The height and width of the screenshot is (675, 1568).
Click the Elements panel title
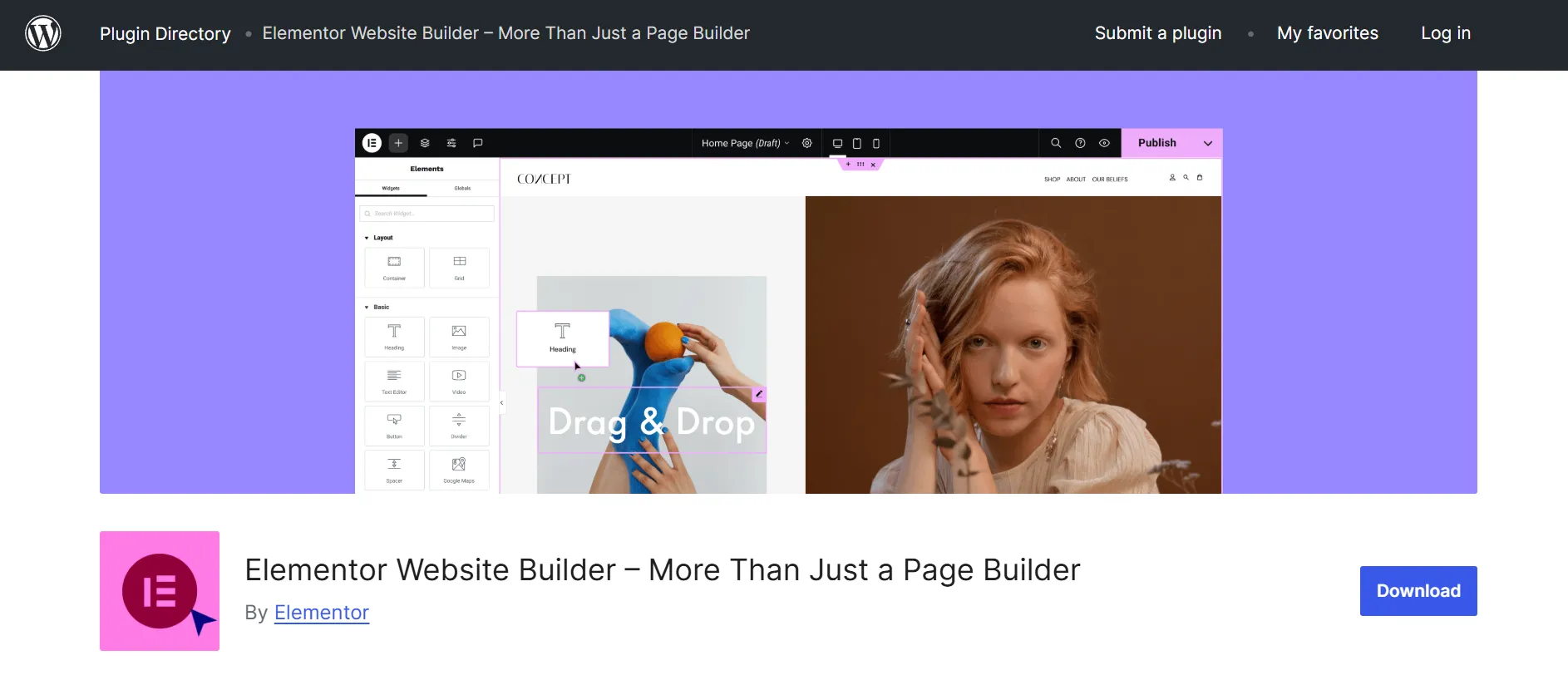427,169
